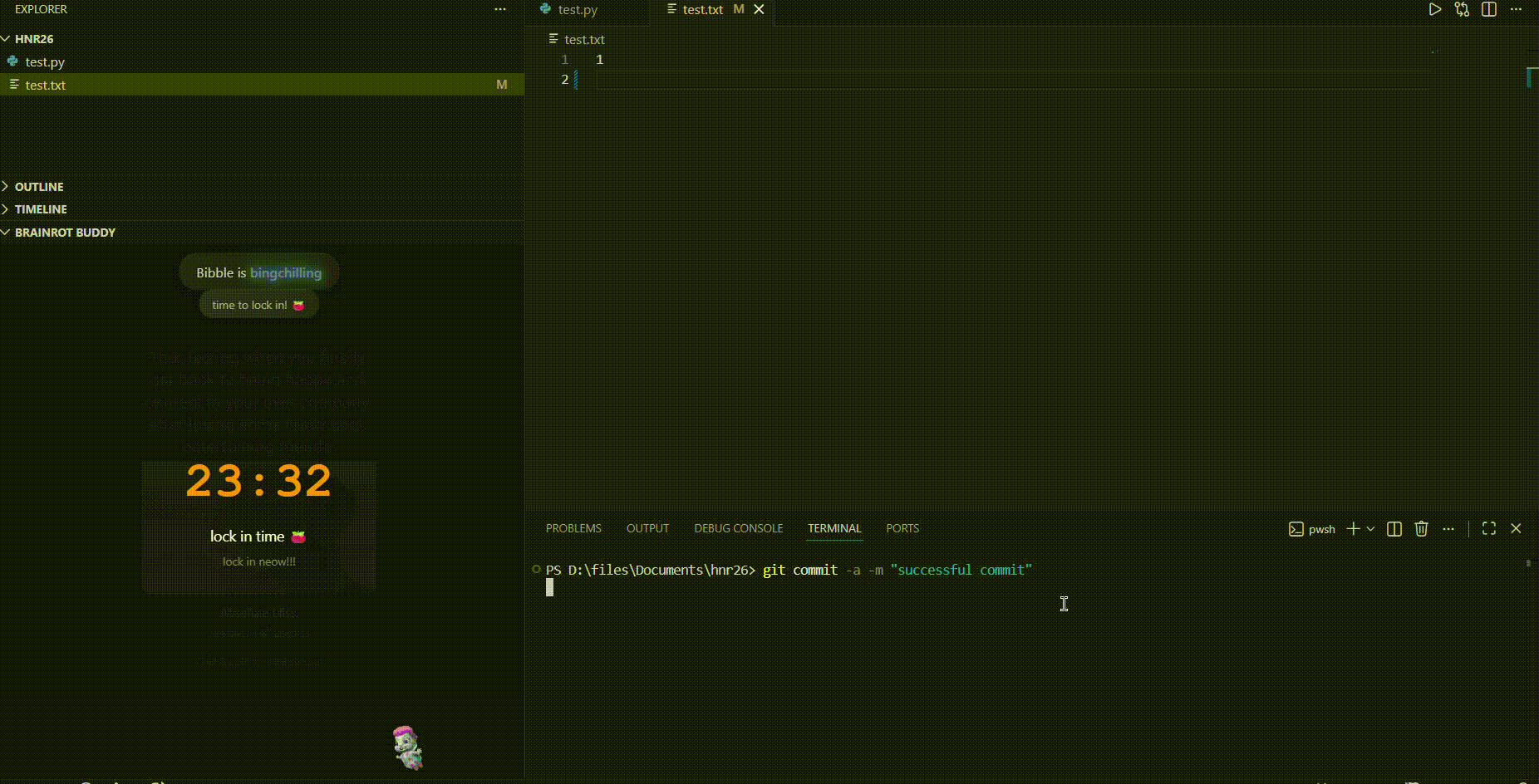Screen dimensions: 1539x784
Task: Open the terminal launch profile dropdown arrow
Action: tap(1370, 529)
